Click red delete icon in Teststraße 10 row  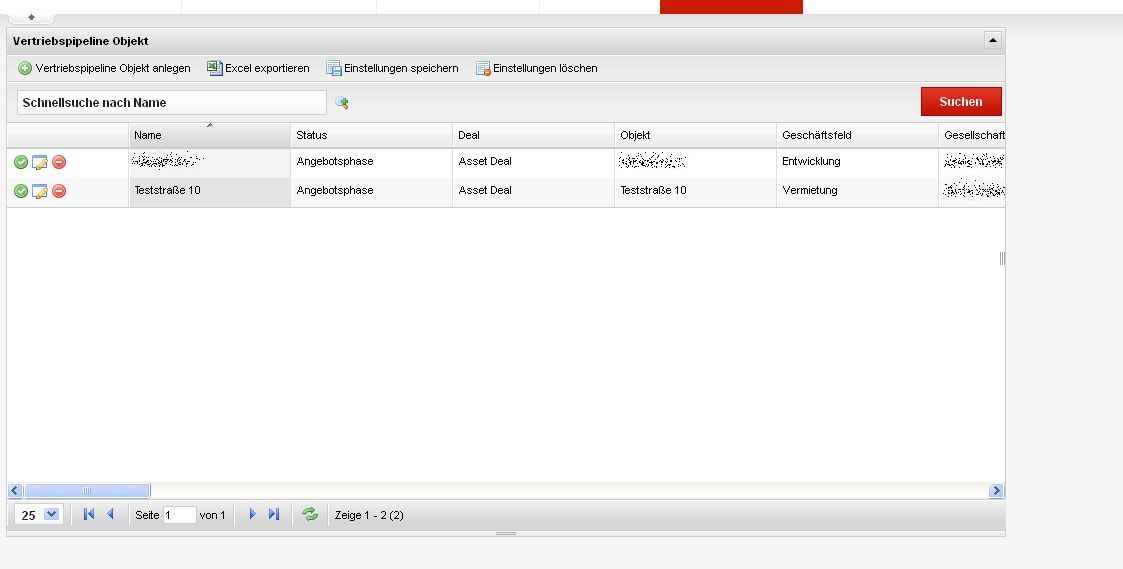click(x=59, y=191)
